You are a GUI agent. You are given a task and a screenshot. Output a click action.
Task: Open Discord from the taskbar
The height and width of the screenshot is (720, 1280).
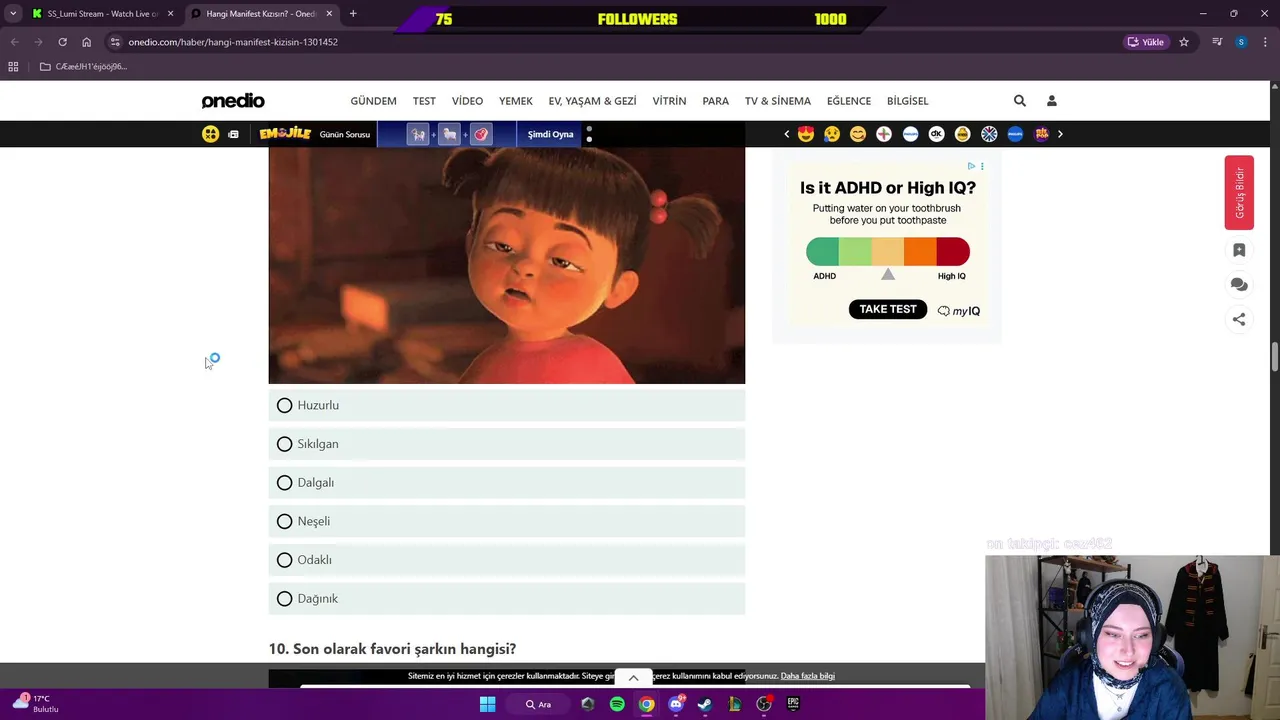pyautogui.click(x=676, y=704)
